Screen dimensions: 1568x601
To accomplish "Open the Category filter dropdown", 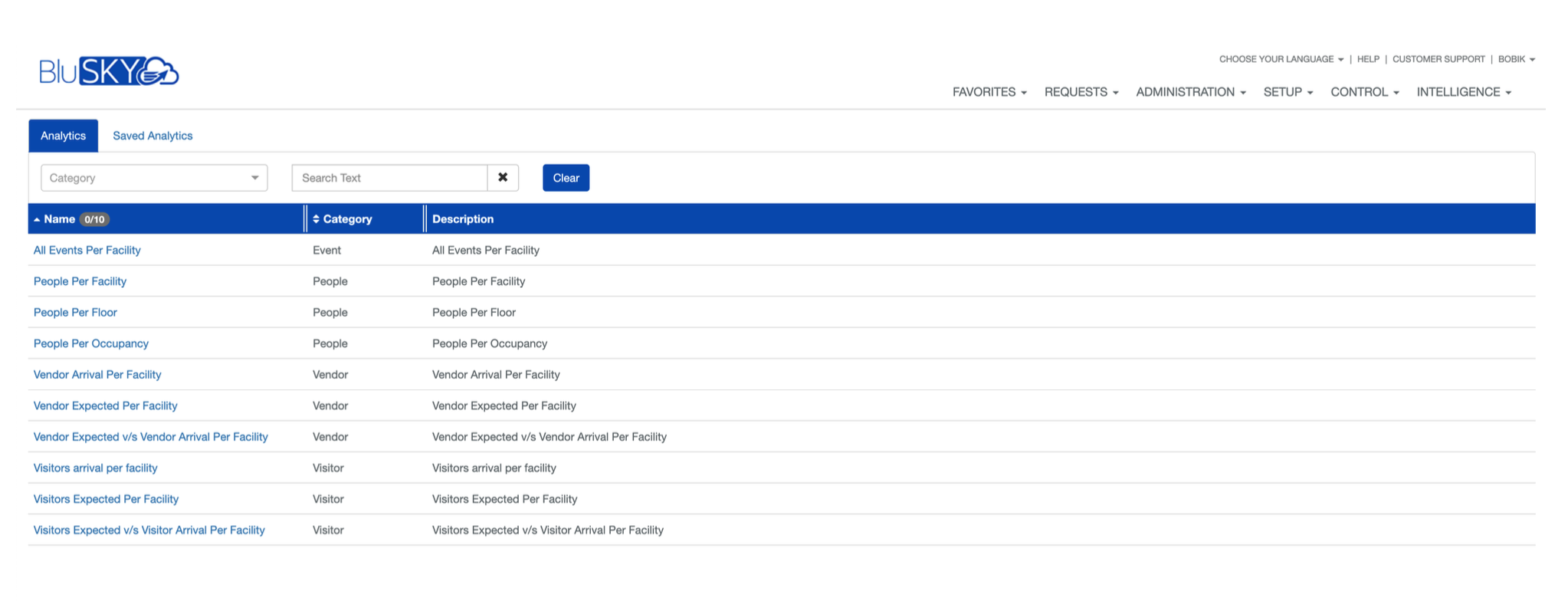I will pyautogui.click(x=154, y=178).
